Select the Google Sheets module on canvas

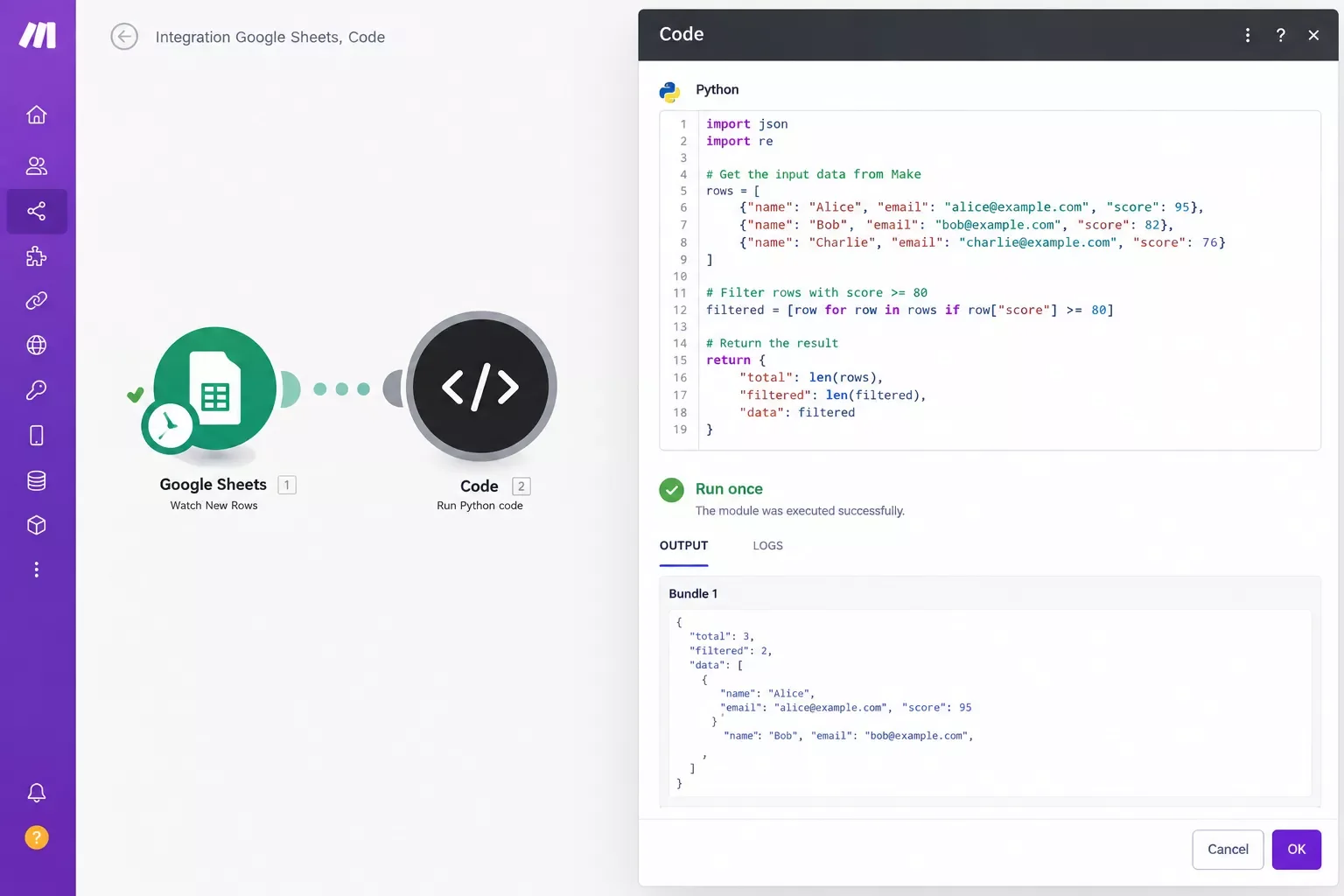[215, 388]
